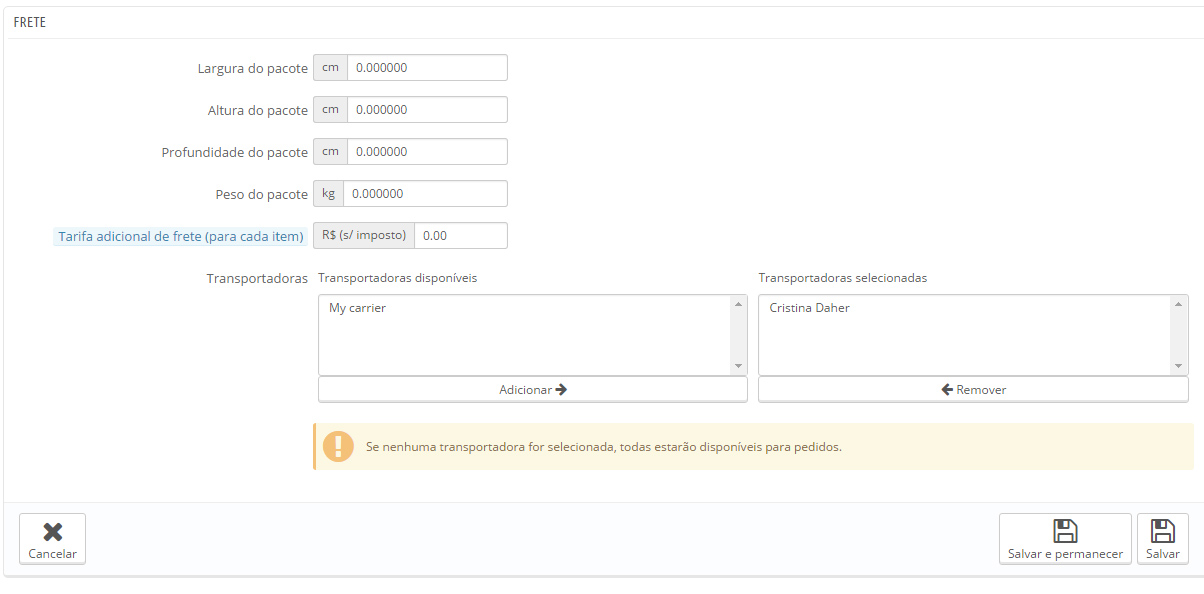Click the Adicionar button
The width and height of the screenshot is (1204, 594).
point(533,390)
